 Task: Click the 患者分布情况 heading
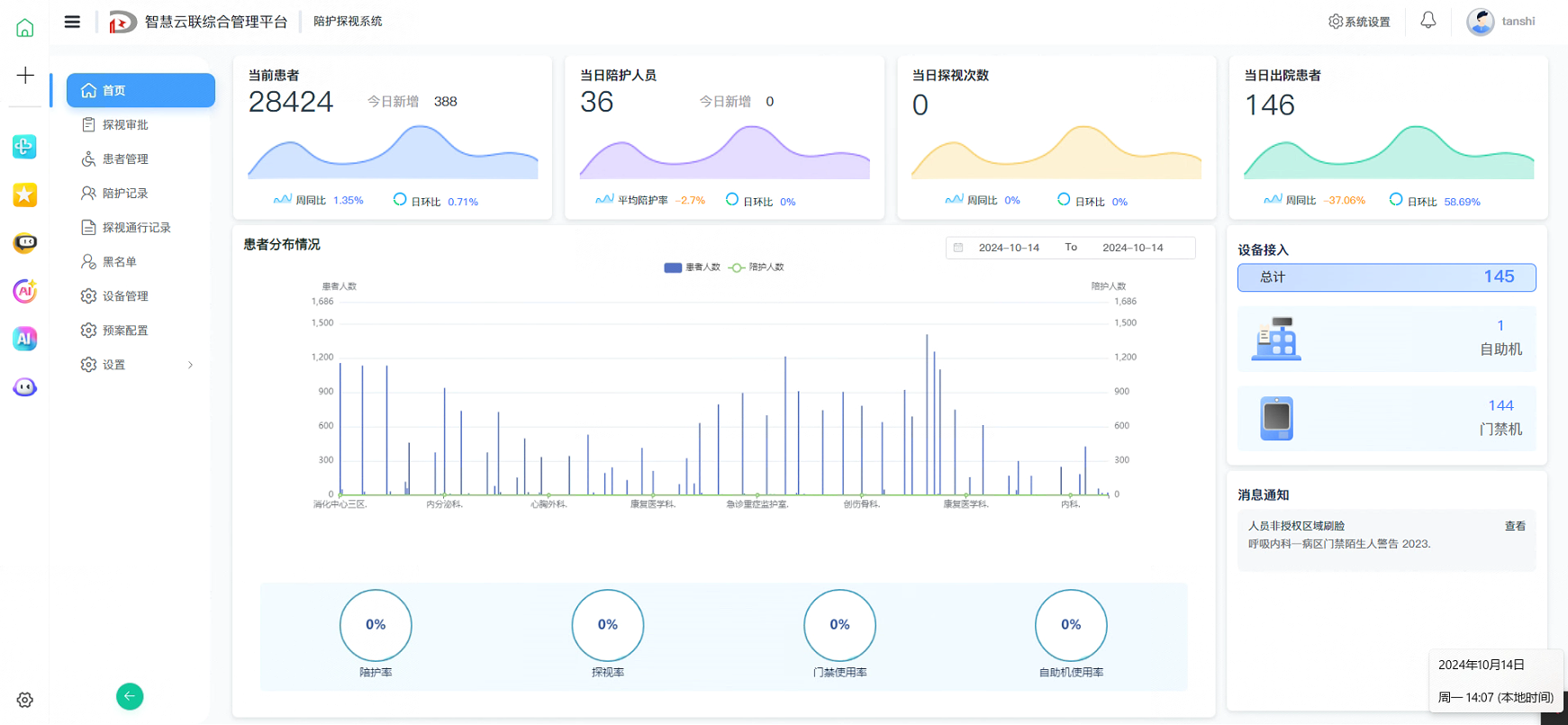tap(282, 245)
